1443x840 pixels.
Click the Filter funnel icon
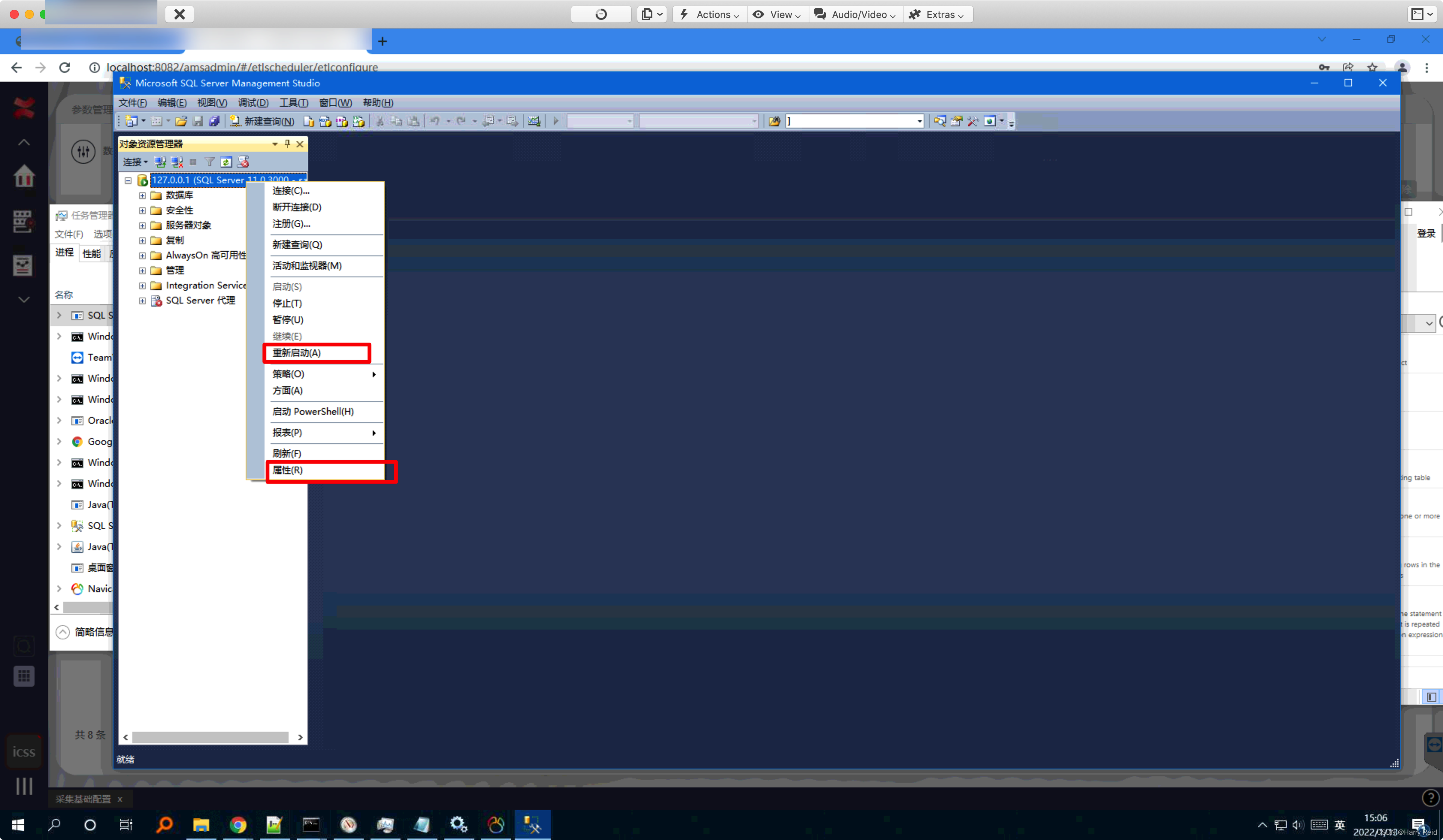[x=210, y=162]
